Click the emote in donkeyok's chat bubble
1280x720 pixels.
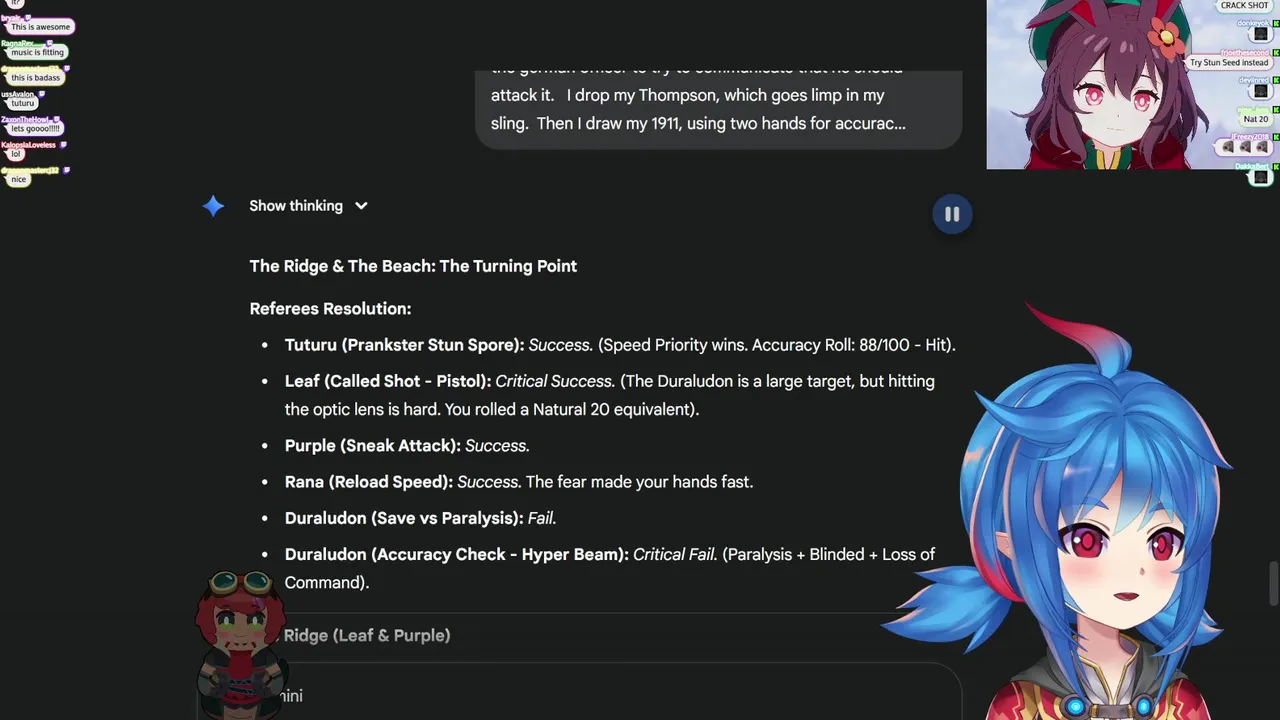[1261, 34]
